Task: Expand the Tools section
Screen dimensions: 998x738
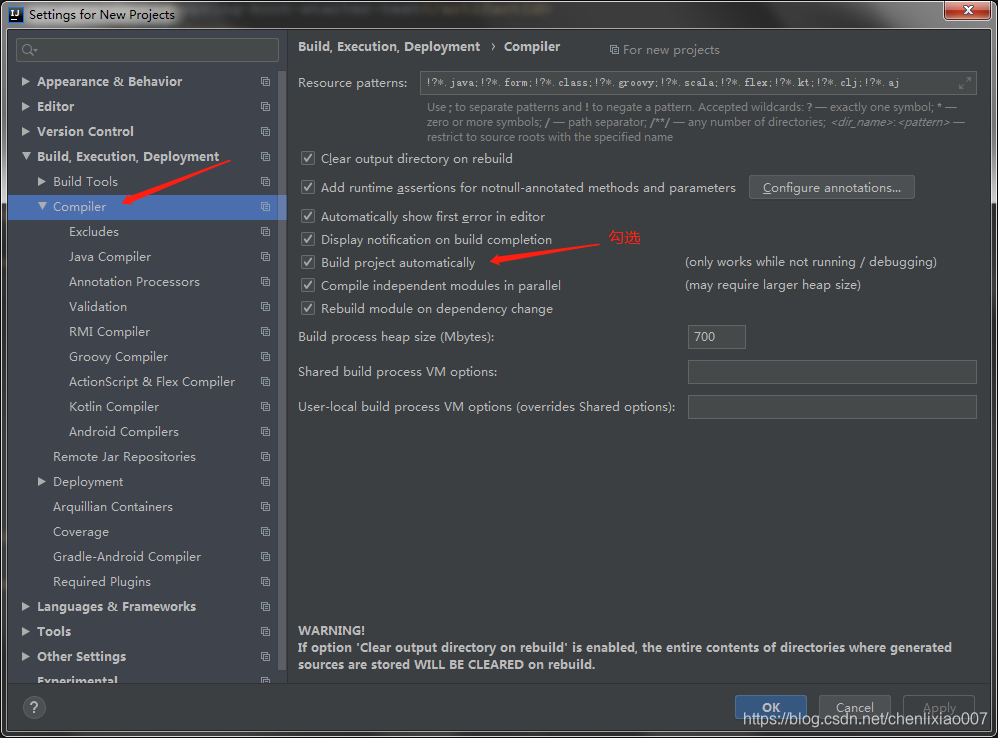Action: click(25, 632)
